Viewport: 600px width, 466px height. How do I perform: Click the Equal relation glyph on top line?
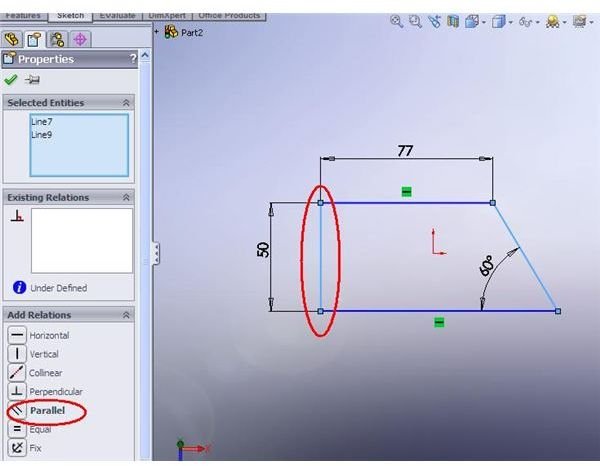pyautogui.click(x=406, y=191)
